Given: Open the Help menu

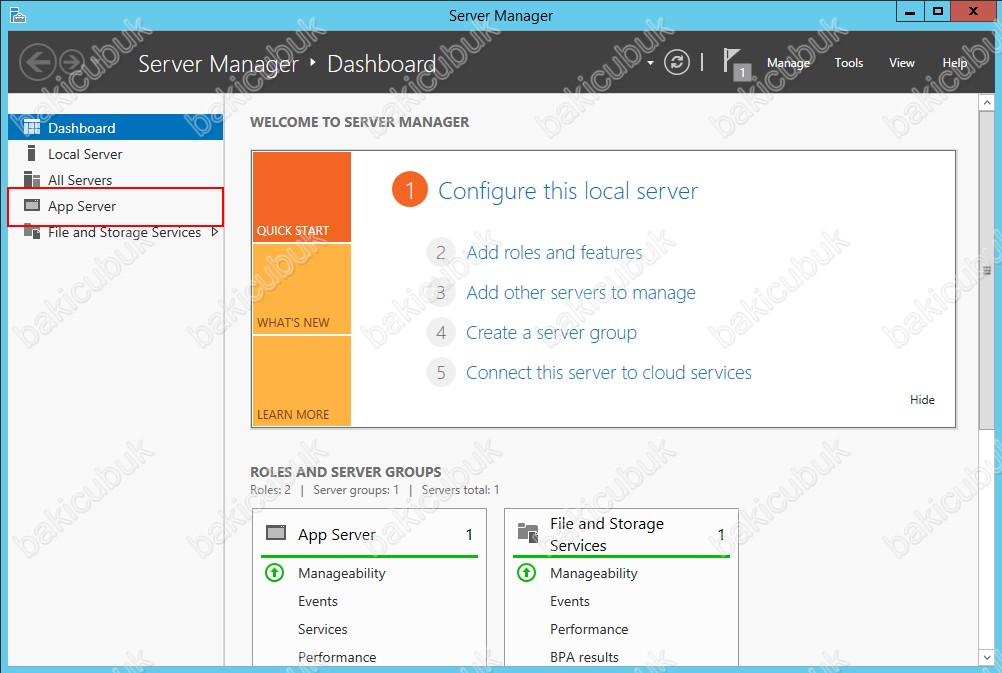Looking at the screenshot, I should coord(955,63).
